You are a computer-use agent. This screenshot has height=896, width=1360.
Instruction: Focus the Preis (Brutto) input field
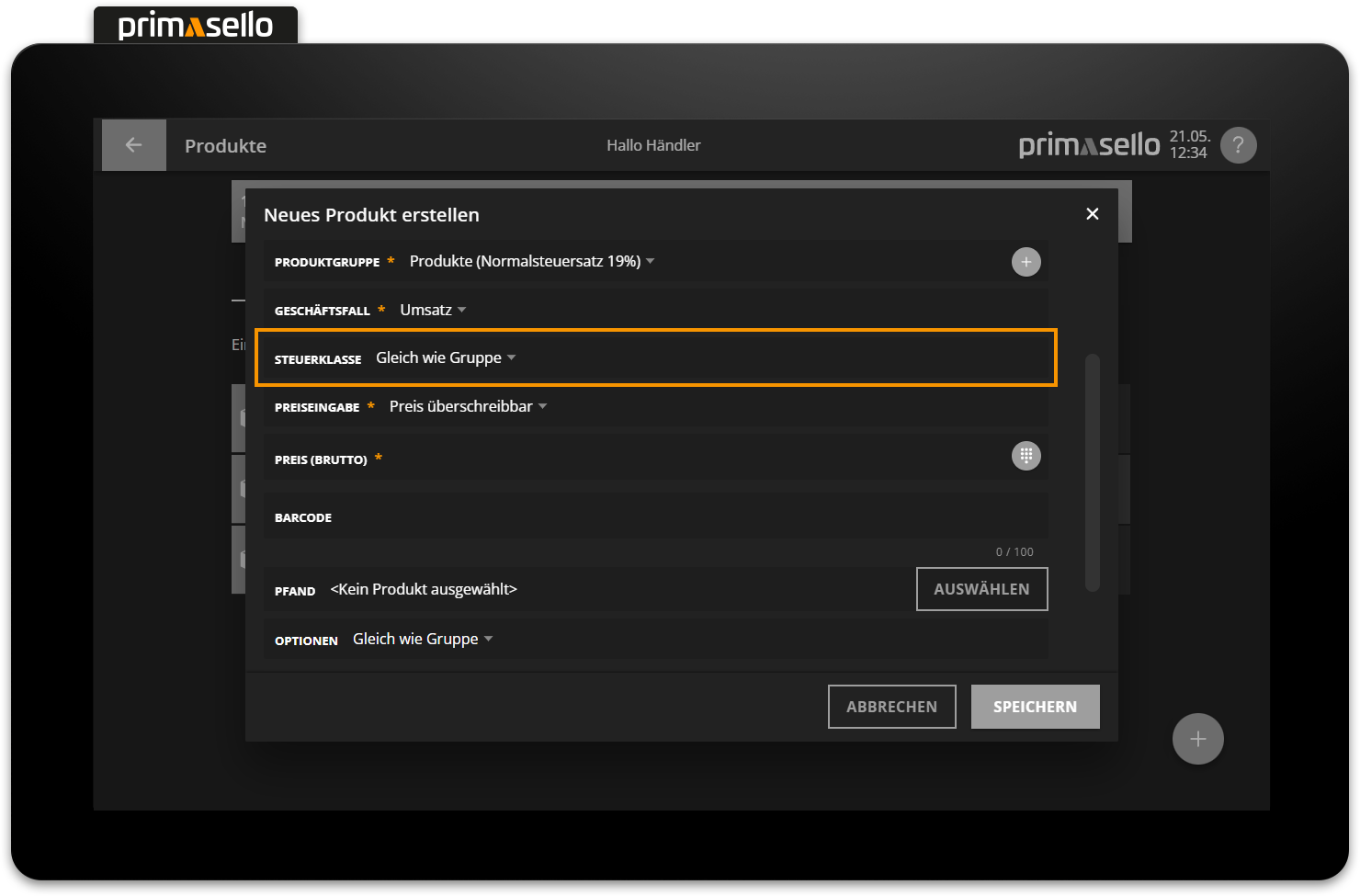coord(689,458)
